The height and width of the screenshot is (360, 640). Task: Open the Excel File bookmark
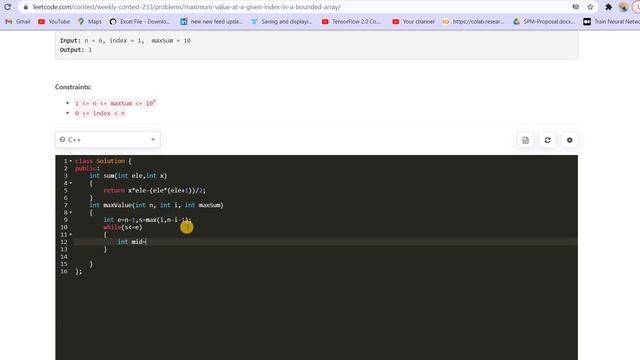click(x=140, y=22)
